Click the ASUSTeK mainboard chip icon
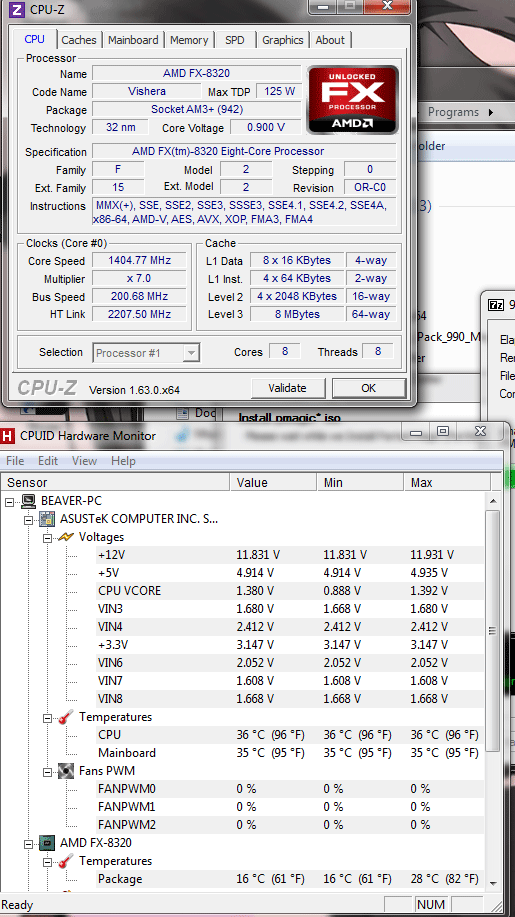This screenshot has width=515, height=917. 47,519
